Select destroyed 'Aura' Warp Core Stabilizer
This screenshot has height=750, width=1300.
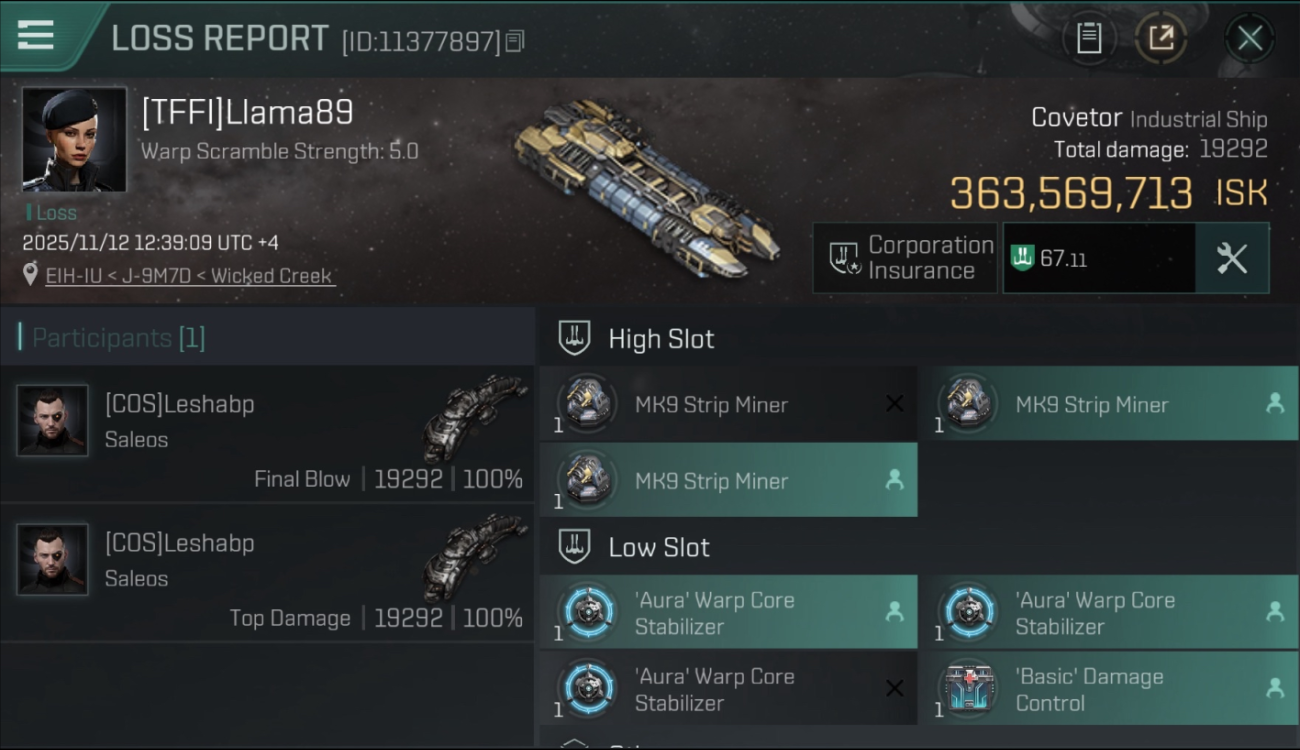point(728,689)
